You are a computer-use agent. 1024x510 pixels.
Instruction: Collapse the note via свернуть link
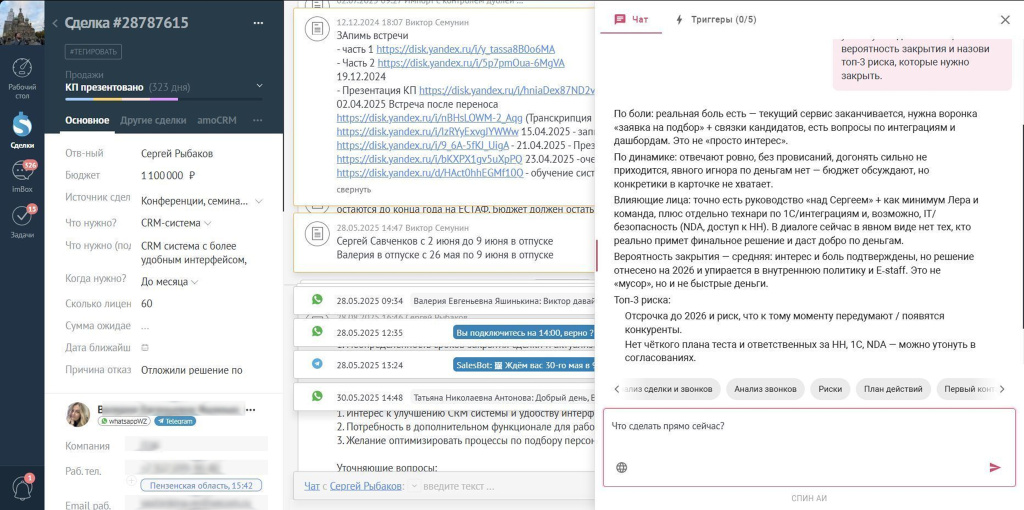coord(354,189)
